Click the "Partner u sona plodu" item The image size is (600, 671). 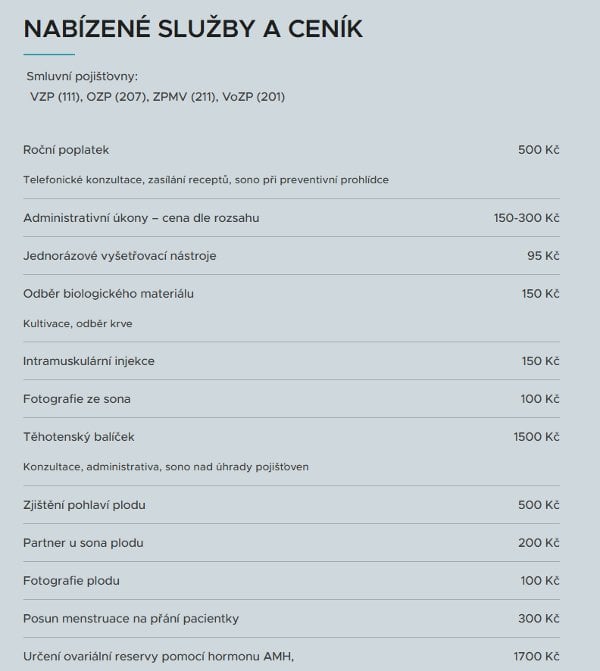(83, 543)
